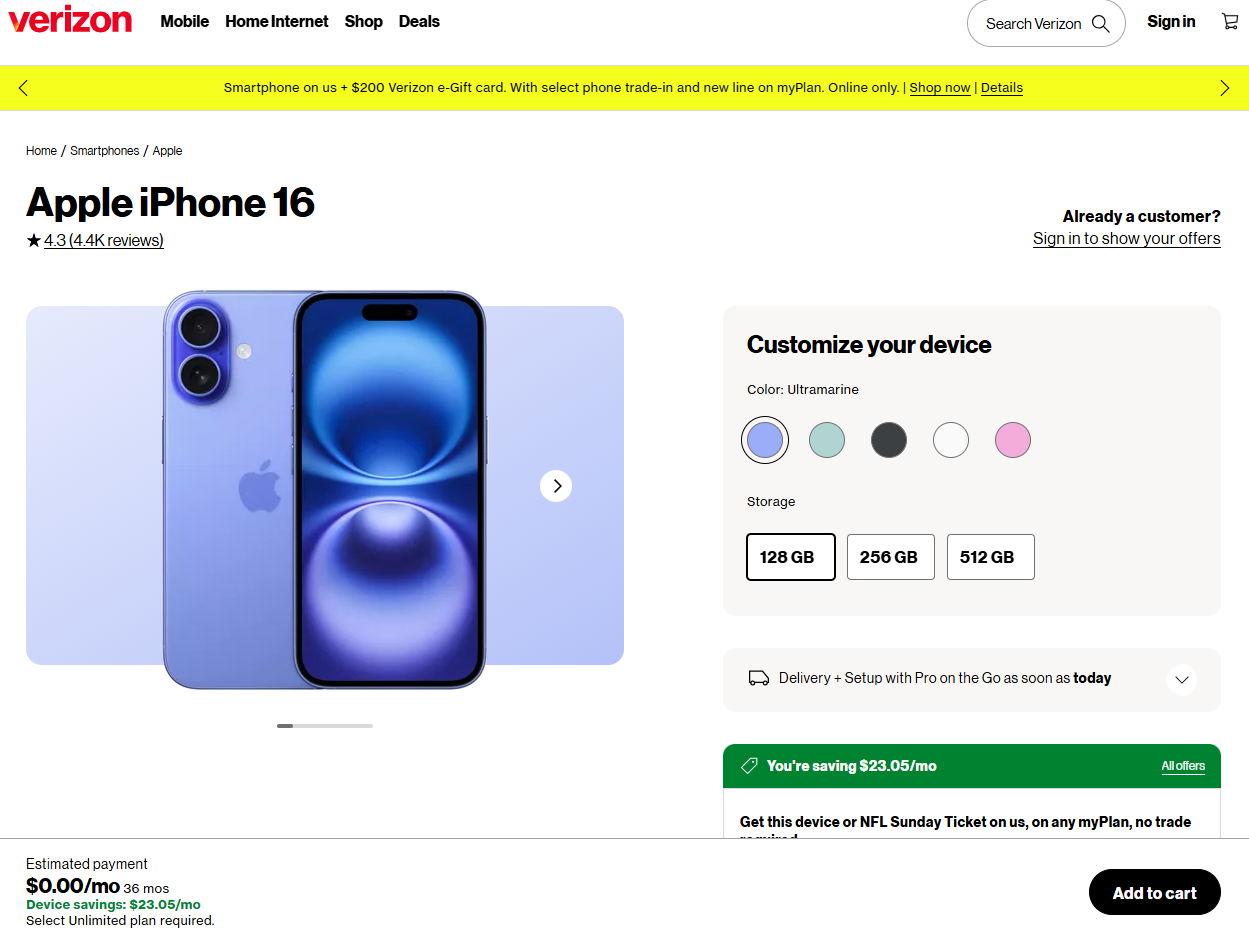
Task: Click the savings tag icon
Action: [x=749, y=766]
